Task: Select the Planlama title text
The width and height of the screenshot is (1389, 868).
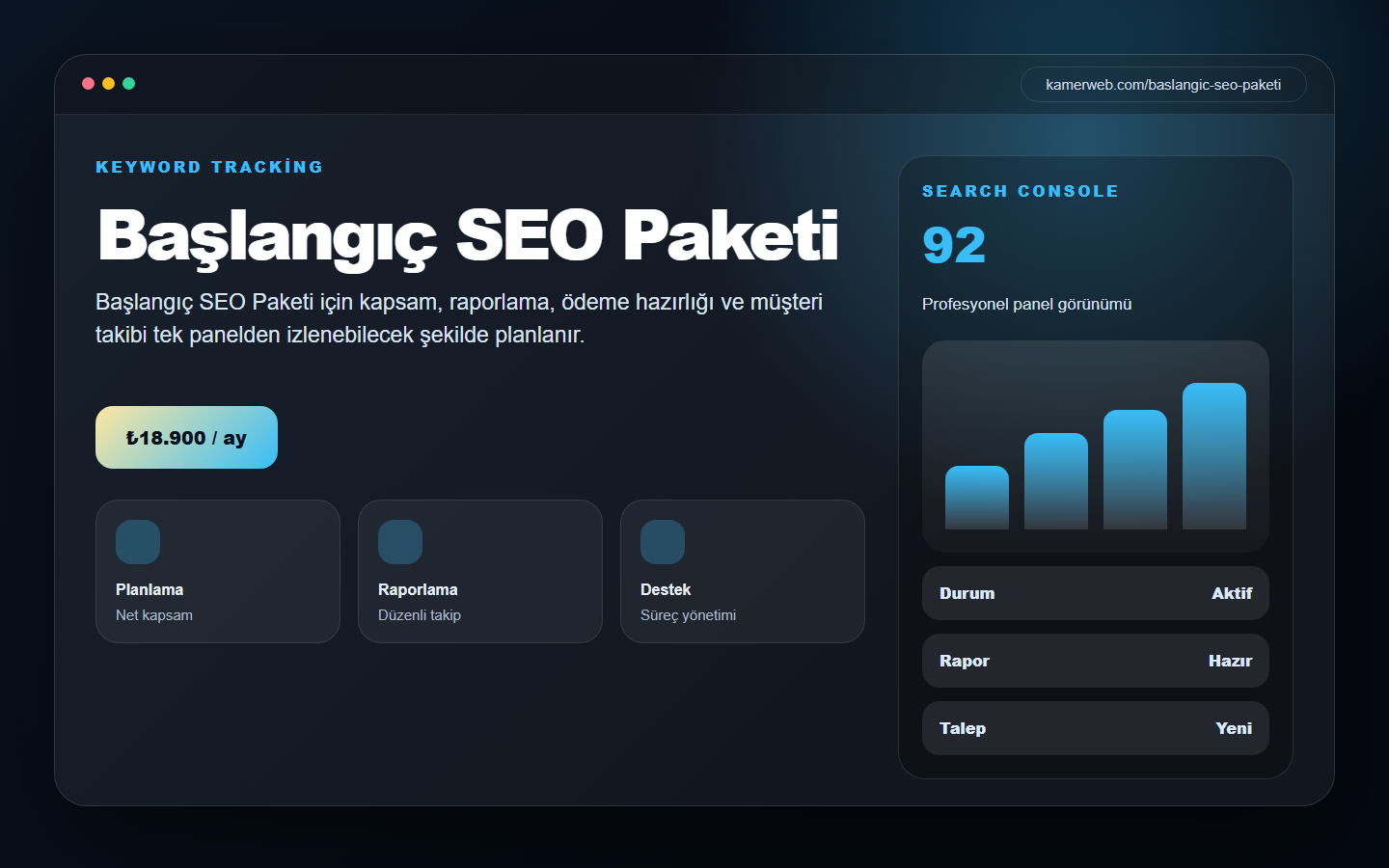Action: (150, 589)
